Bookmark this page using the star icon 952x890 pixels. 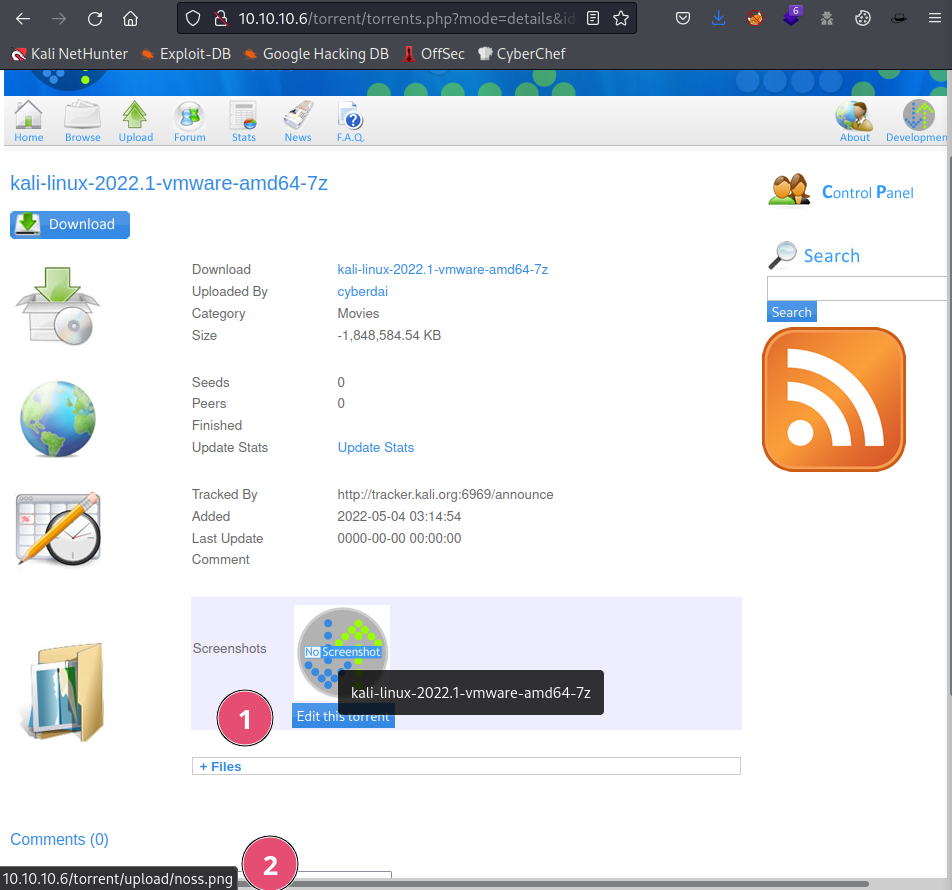pos(621,18)
